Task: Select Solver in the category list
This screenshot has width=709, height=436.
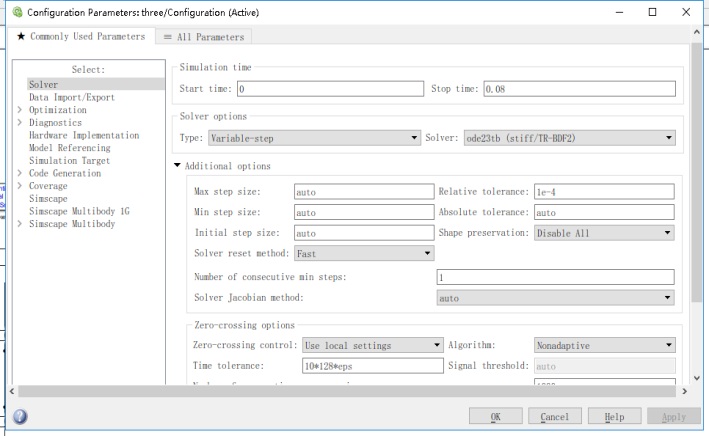Action: (x=96, y=84)
